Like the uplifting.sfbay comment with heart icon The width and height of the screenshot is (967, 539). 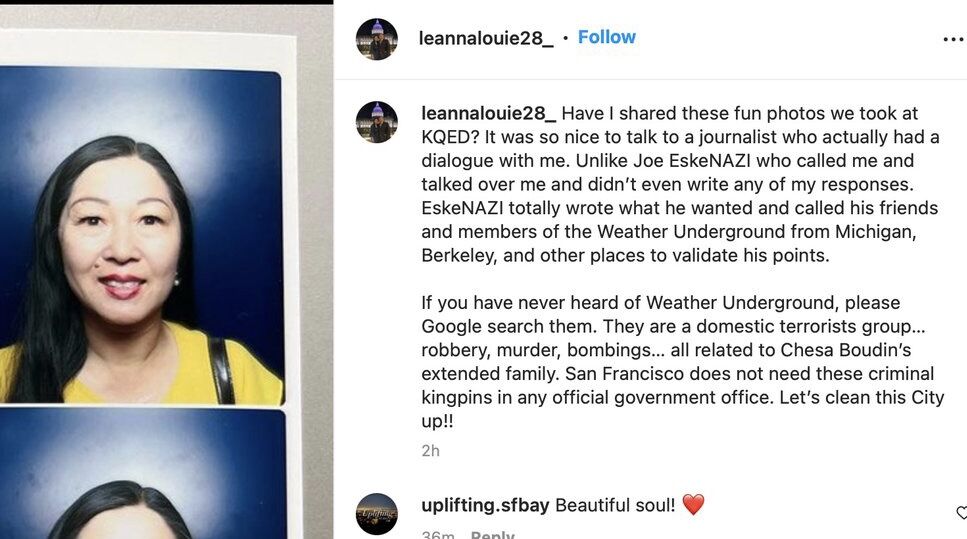961,513
